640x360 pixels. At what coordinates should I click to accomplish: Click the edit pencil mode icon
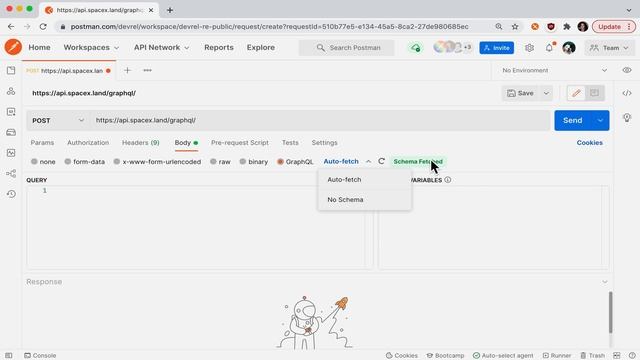coord(576,93)
